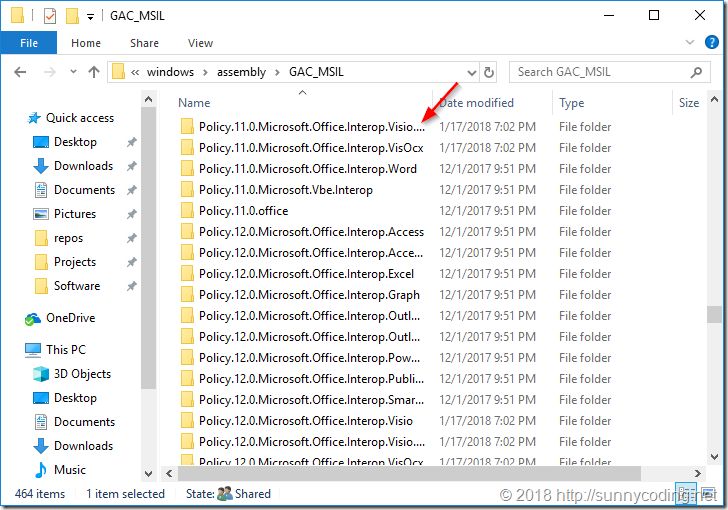
Task: Switch to Details view layout icon
Action: [686, 493]
